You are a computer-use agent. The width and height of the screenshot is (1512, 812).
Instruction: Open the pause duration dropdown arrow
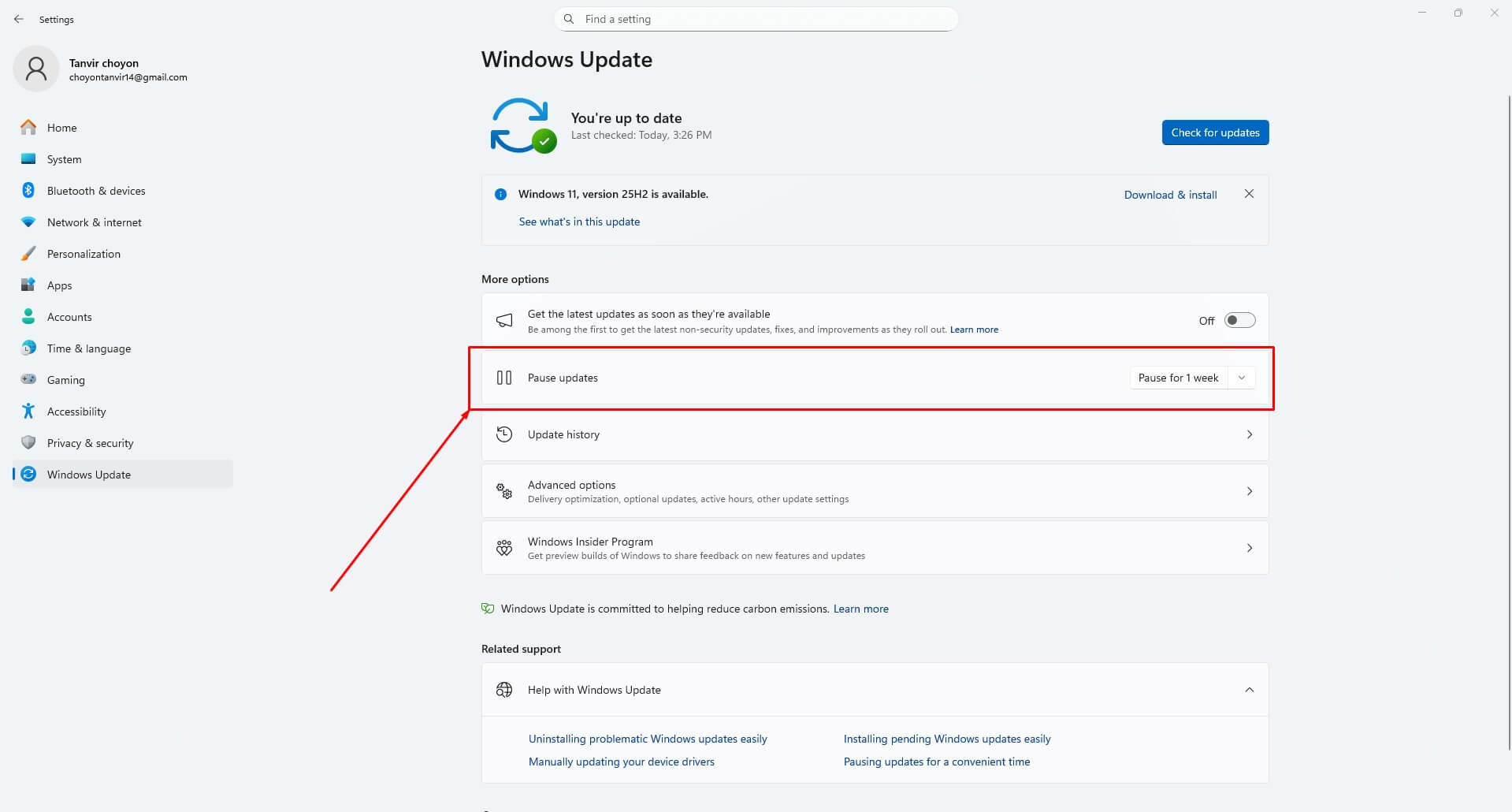click(1242, 378)
